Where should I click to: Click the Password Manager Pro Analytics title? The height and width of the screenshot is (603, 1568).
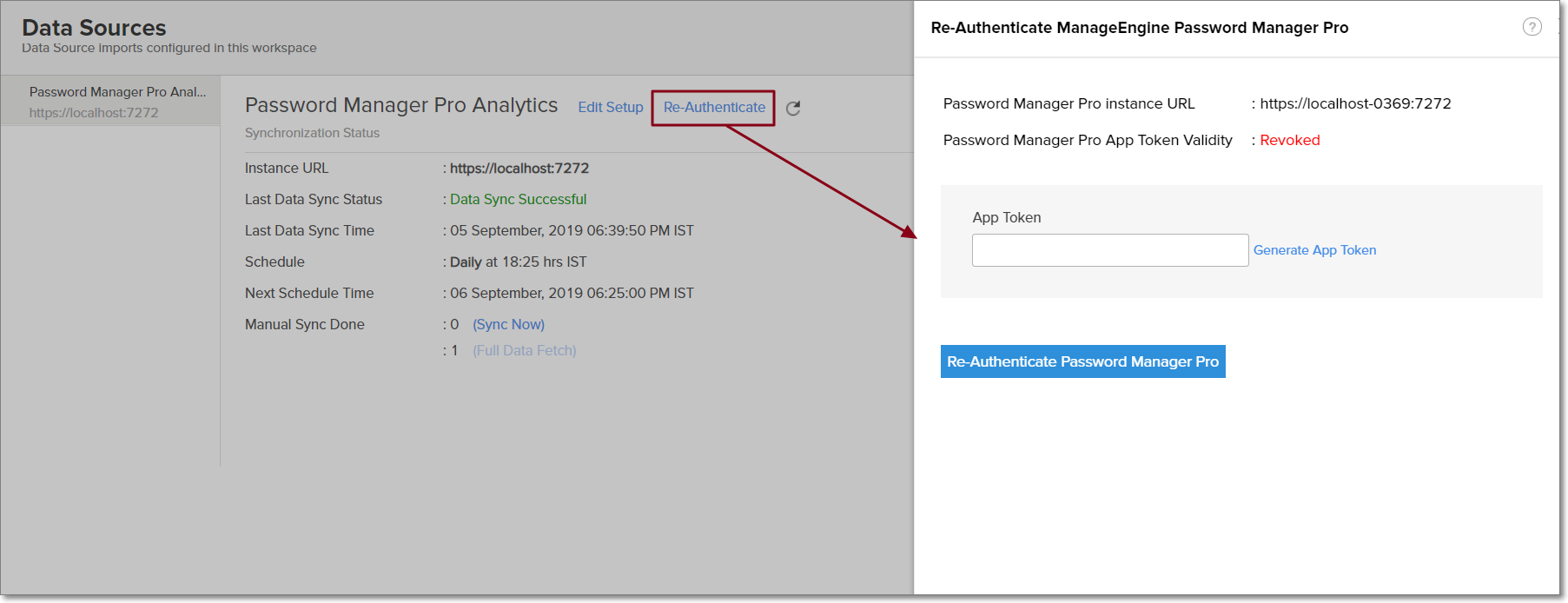[x=400, y=105]
